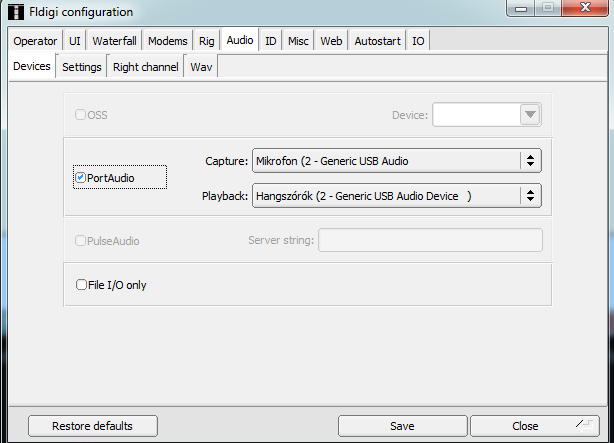Enable the File I/O only checkbox
The width and height of the screenshot is (614, 443).
pyautogui.click(x=81, y=284)
